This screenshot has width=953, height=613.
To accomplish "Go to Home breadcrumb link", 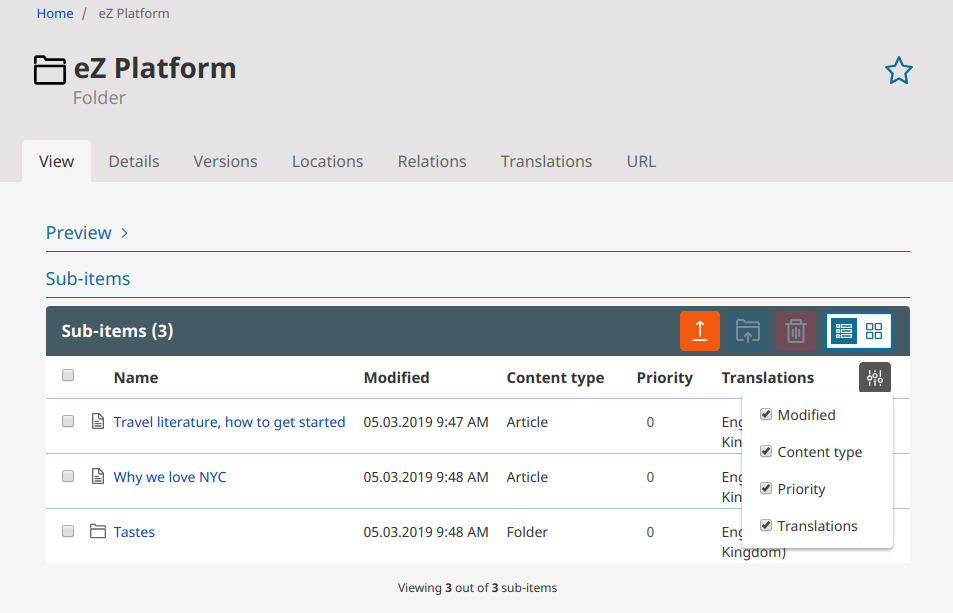I will pos(55,14).
